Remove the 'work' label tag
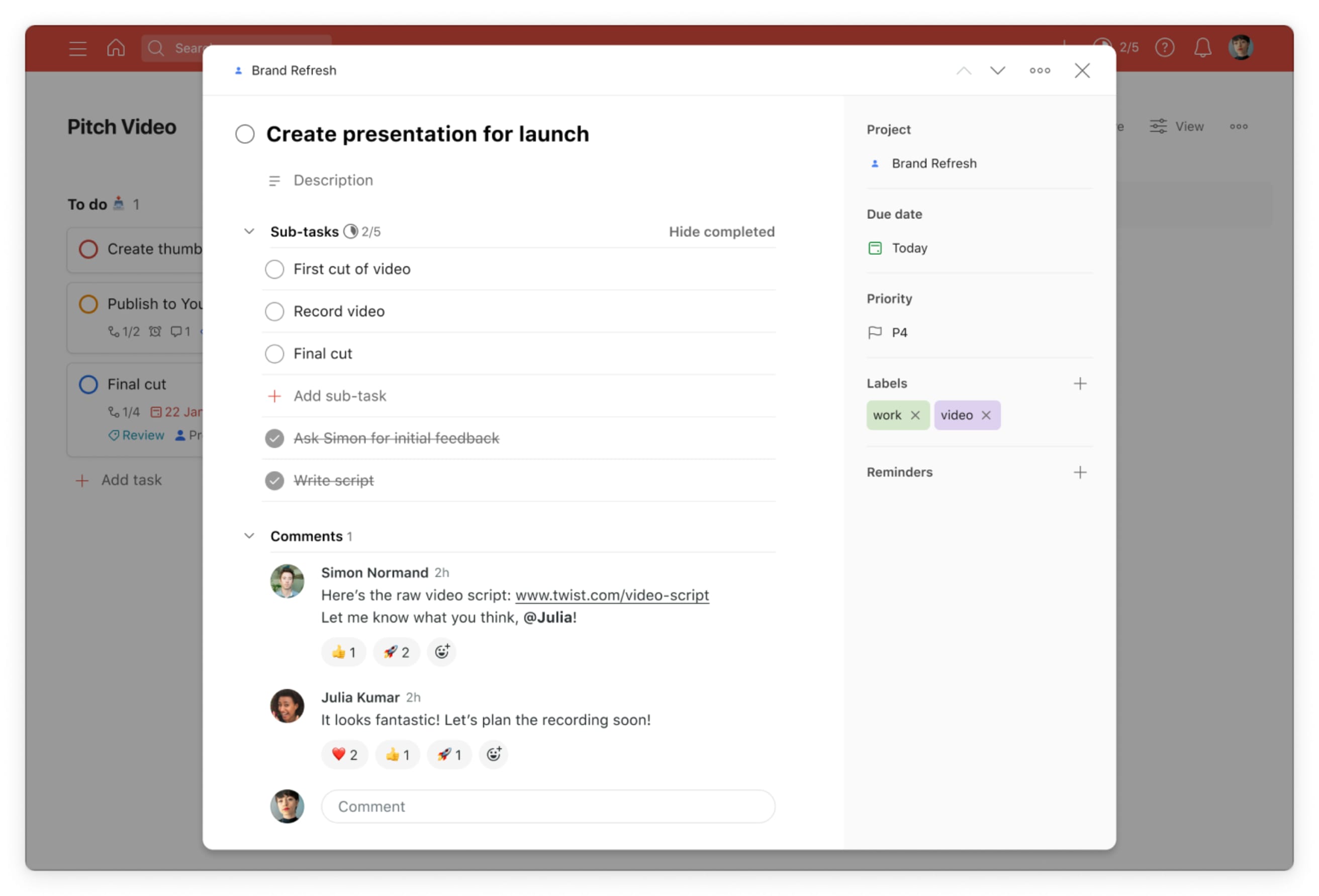Viewport: 1319px width, 896px height. pyautogui.click(x=915, y=415)
